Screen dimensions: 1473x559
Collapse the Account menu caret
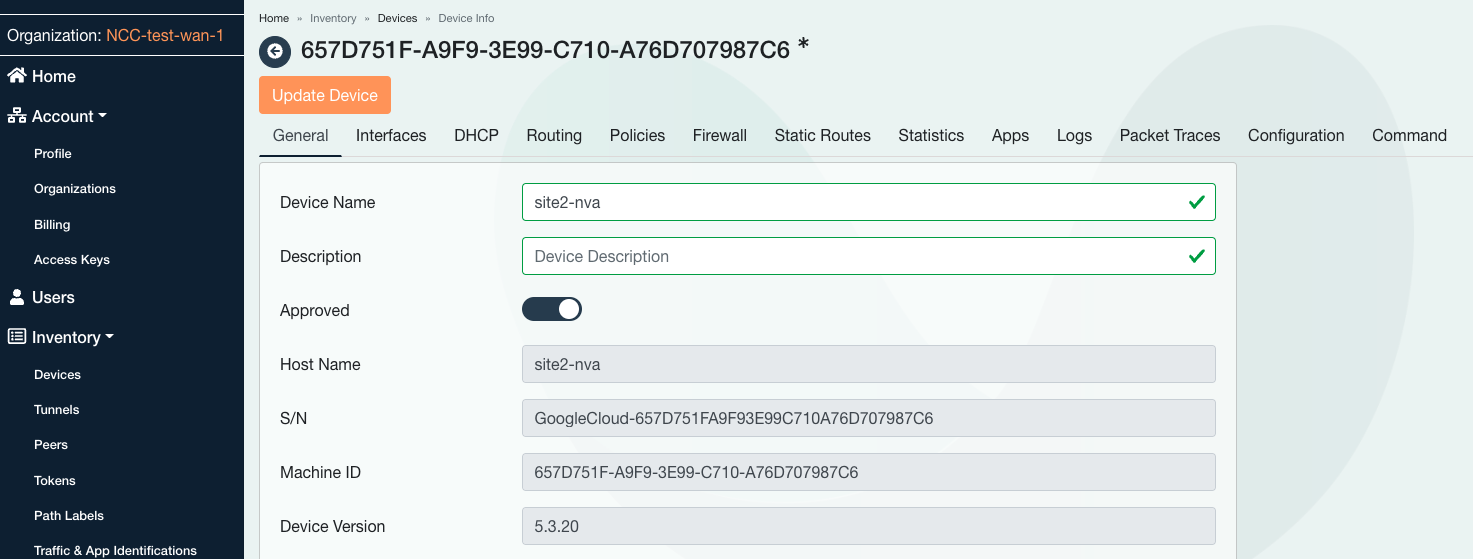[102, 116]
